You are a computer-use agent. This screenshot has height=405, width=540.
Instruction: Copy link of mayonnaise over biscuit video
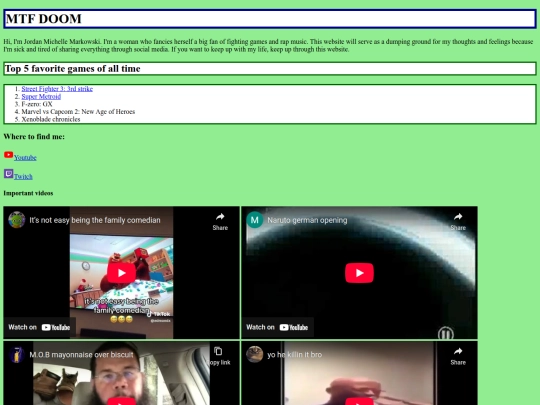[219, 356]
